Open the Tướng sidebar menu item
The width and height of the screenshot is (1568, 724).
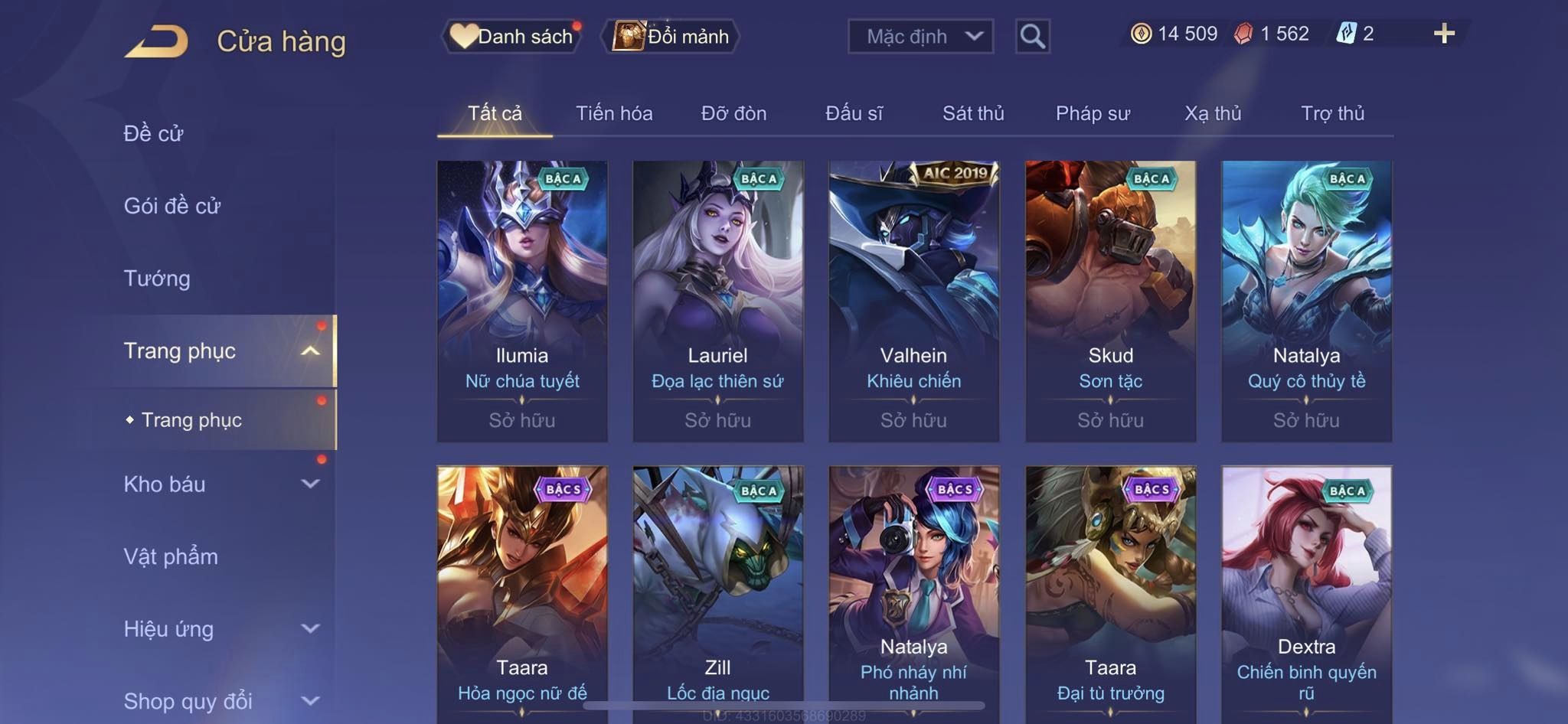click(x=157, y=279)
